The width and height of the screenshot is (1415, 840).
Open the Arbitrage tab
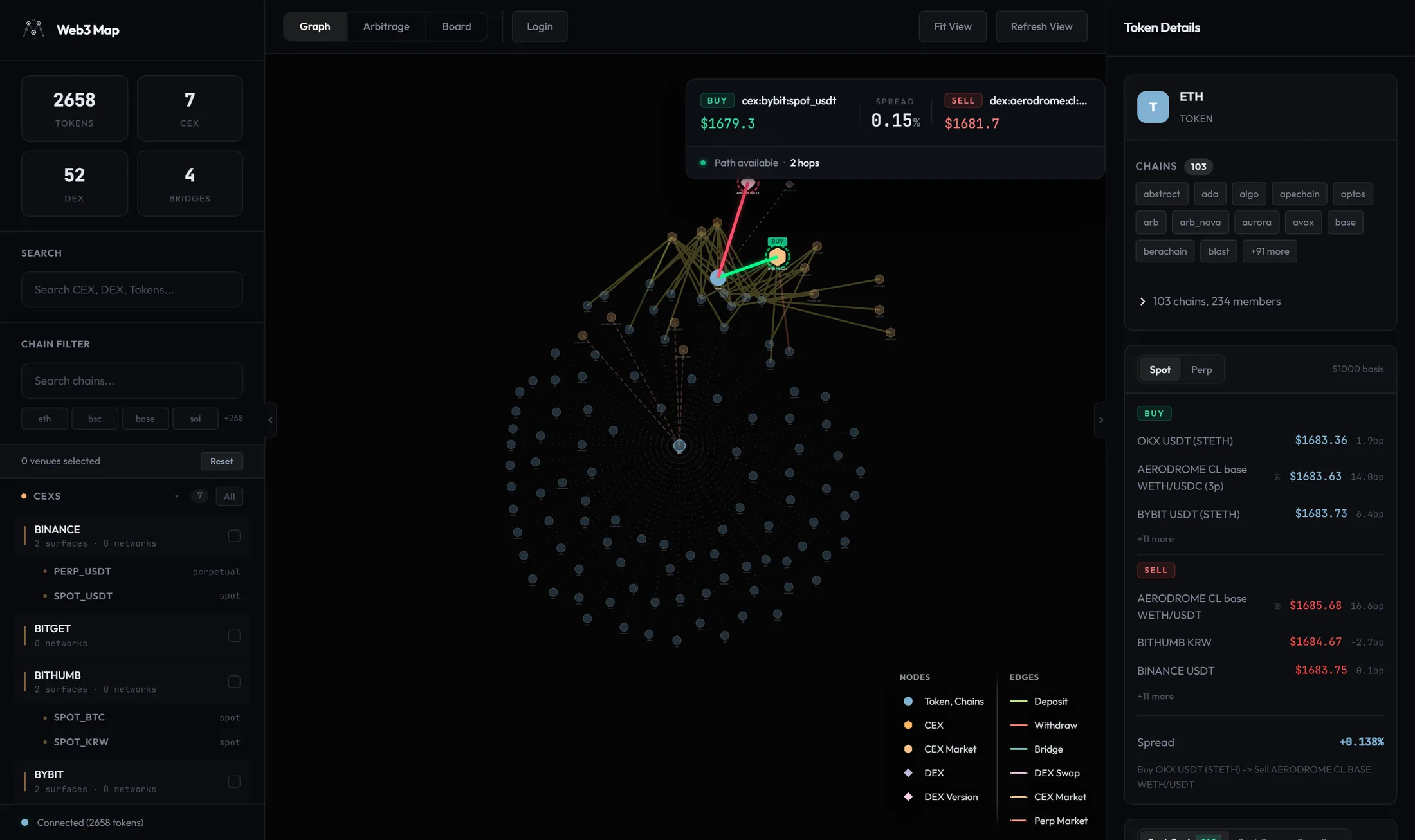pos(386,26)
